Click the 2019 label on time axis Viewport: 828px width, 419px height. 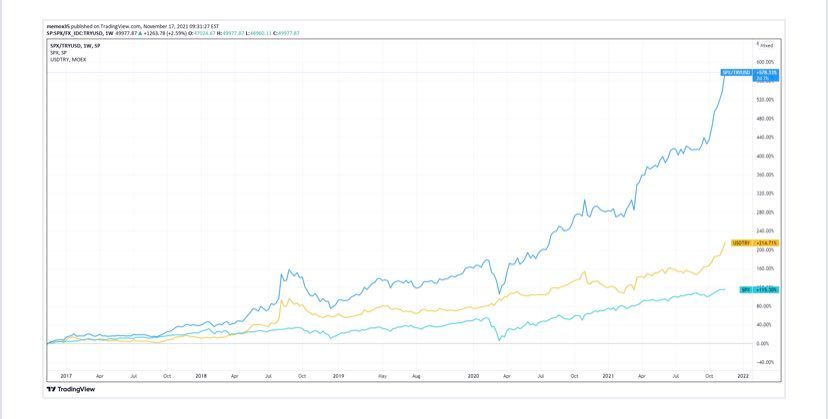tap(338, 375)
